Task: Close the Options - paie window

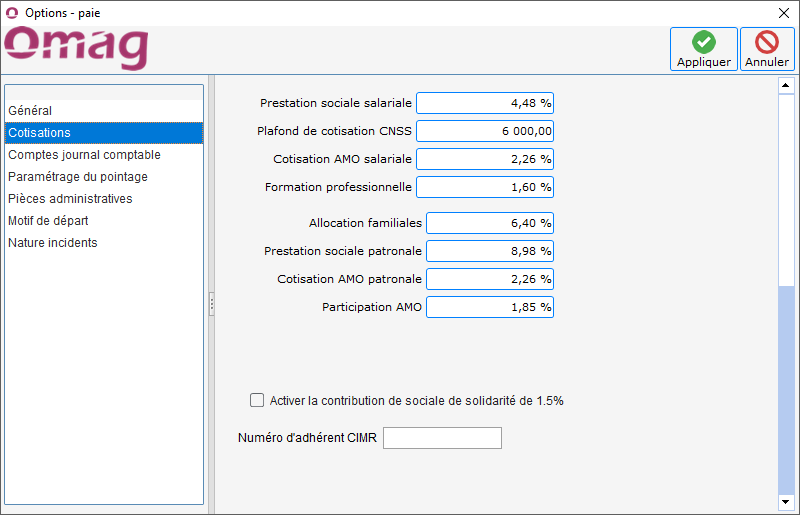Action: coord(784,12)
